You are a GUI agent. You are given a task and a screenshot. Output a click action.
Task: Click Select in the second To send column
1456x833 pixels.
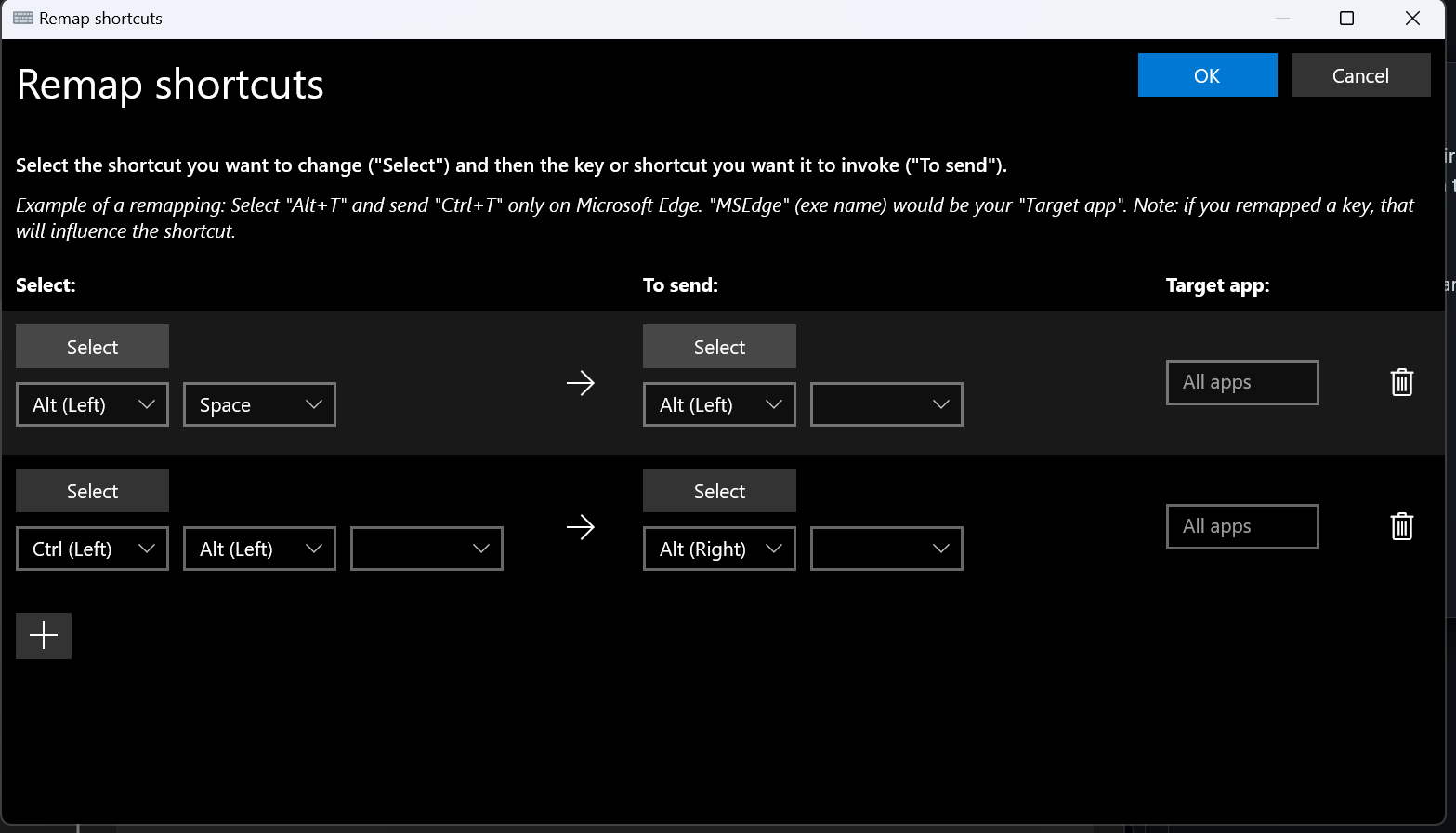click(719, 490)
